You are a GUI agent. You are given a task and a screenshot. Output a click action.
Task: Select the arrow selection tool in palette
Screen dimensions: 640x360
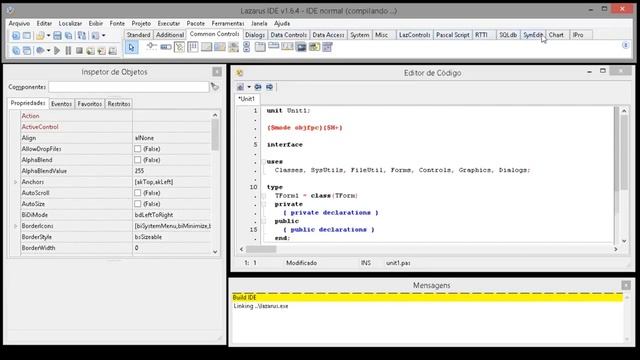pyautogui.click(x=131, y=47)
